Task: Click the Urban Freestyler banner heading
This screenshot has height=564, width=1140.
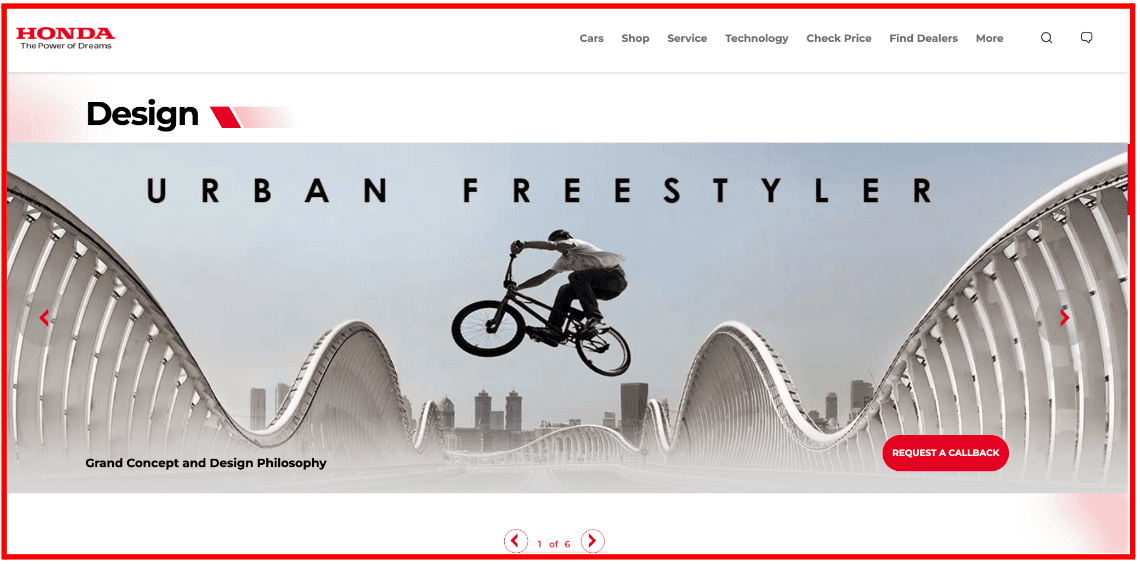Action: (x=539, y=190)
